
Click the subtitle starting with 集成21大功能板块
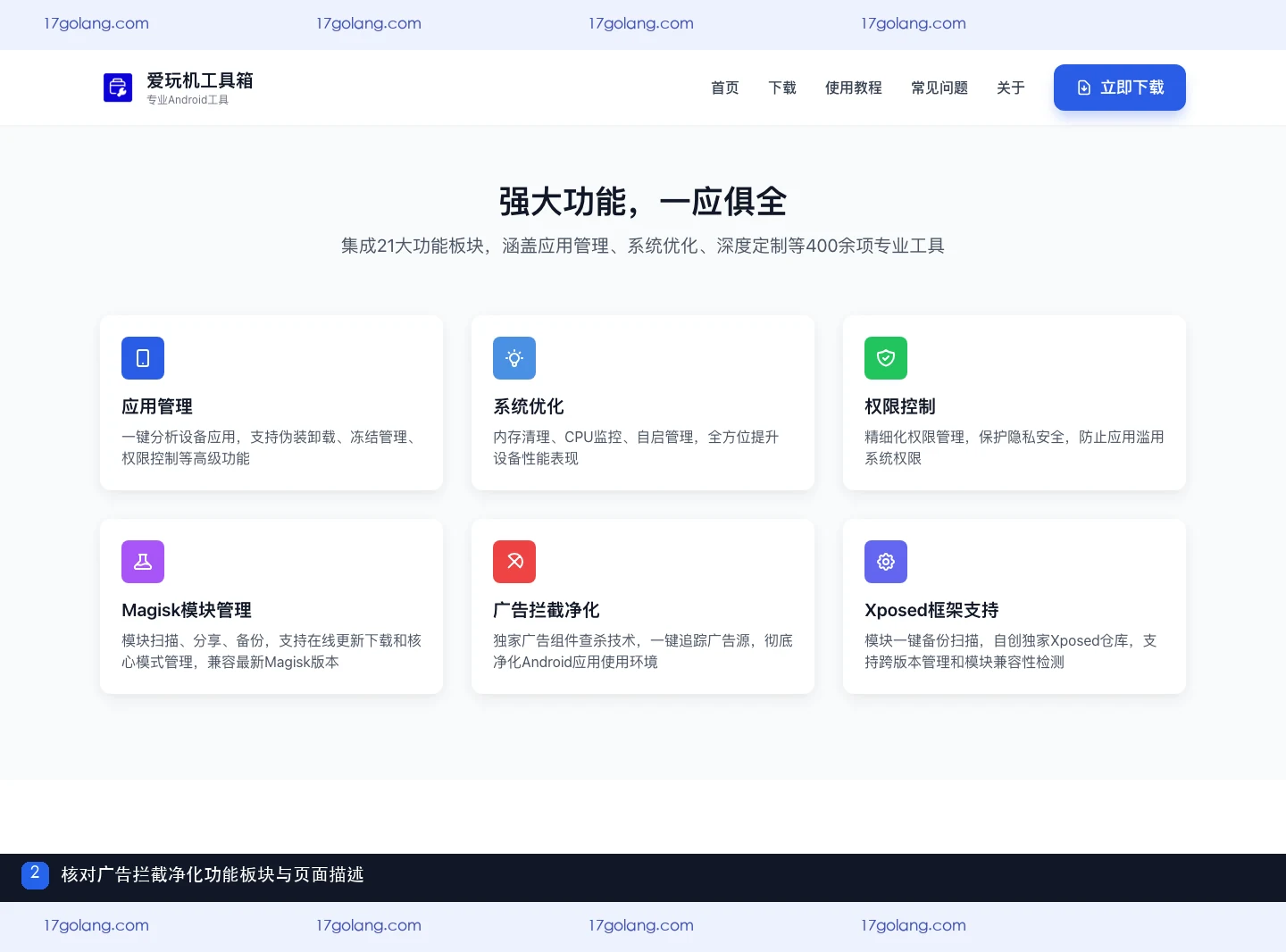(x=643, y=246)
